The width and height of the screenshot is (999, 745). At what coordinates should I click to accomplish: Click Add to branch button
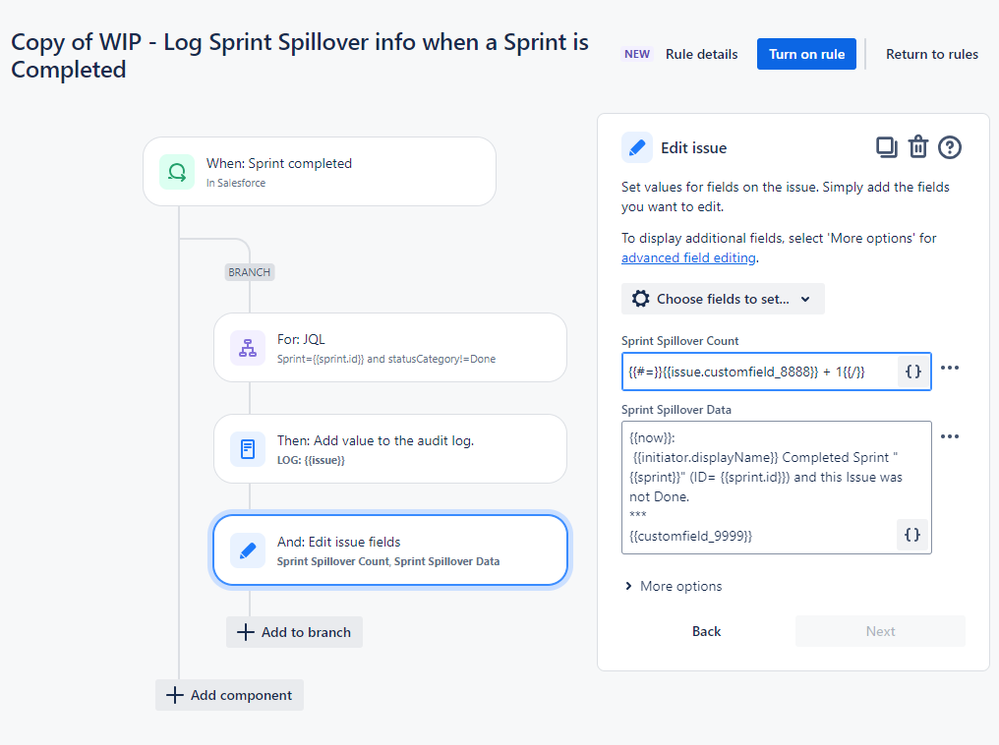tap(294, 632)
